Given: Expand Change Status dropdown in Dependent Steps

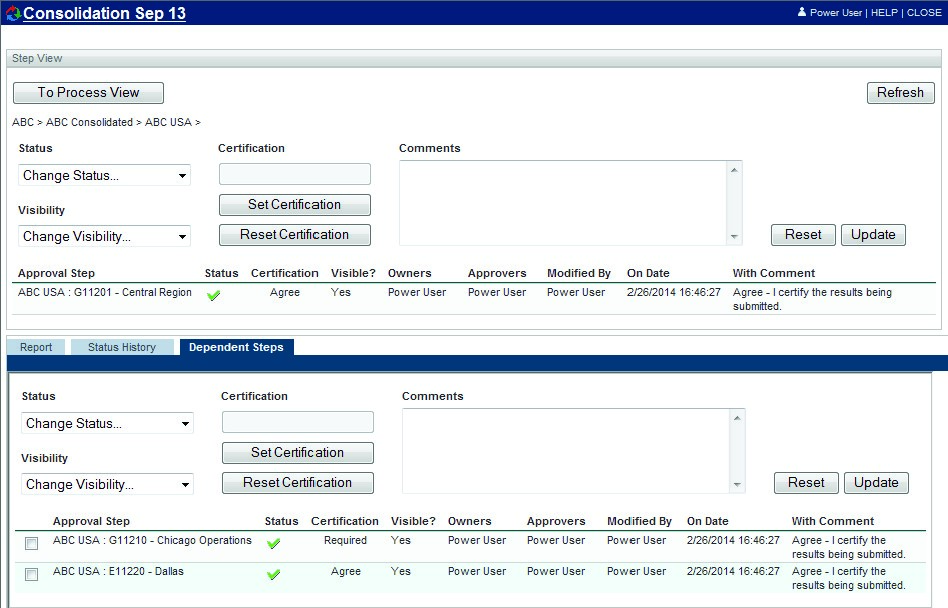Looking at the screenshot, I should [107, 424].
